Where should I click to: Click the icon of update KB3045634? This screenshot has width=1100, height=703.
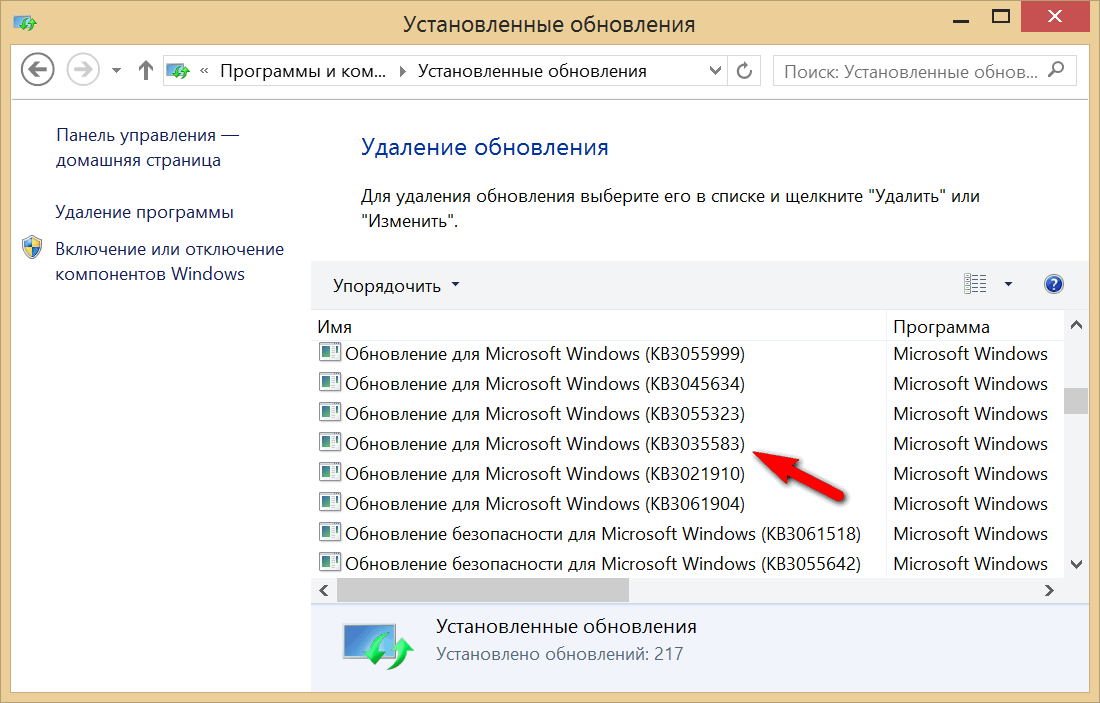pos(330,382)
